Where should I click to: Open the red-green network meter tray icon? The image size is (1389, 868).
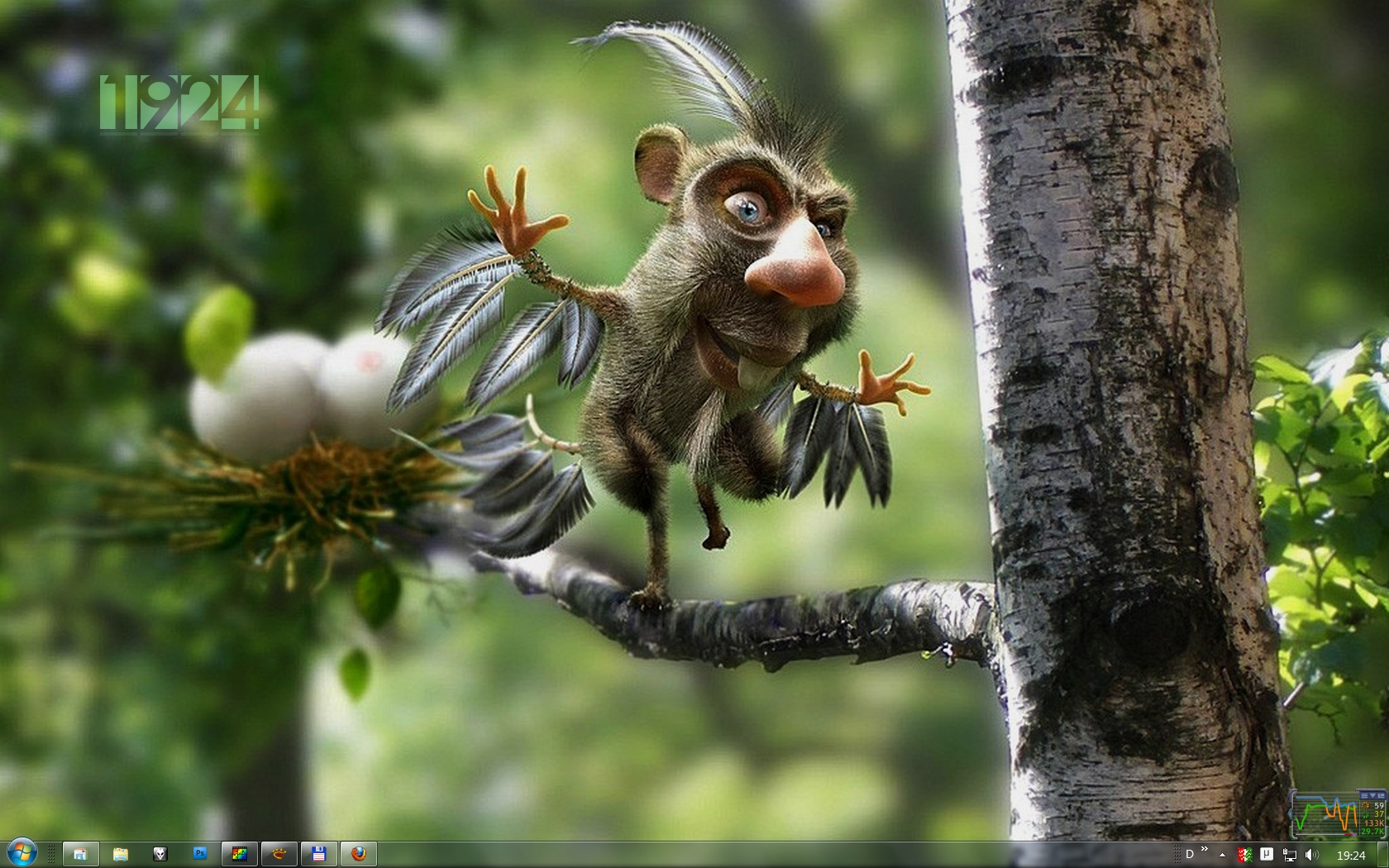point(1245,854)
